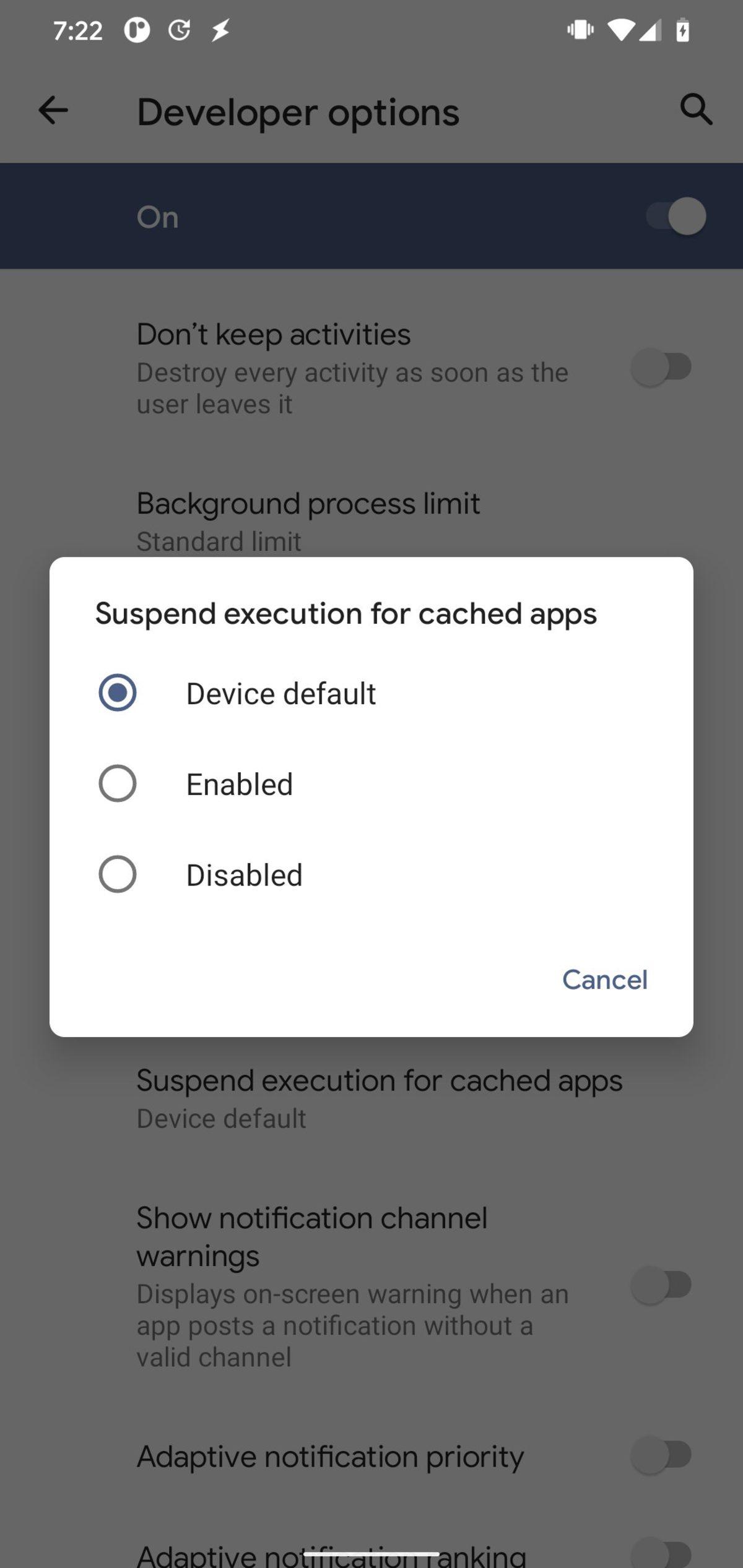Tap the back arrow icon
Viewport: 743px width, 1568px height.
coord(53,111)
